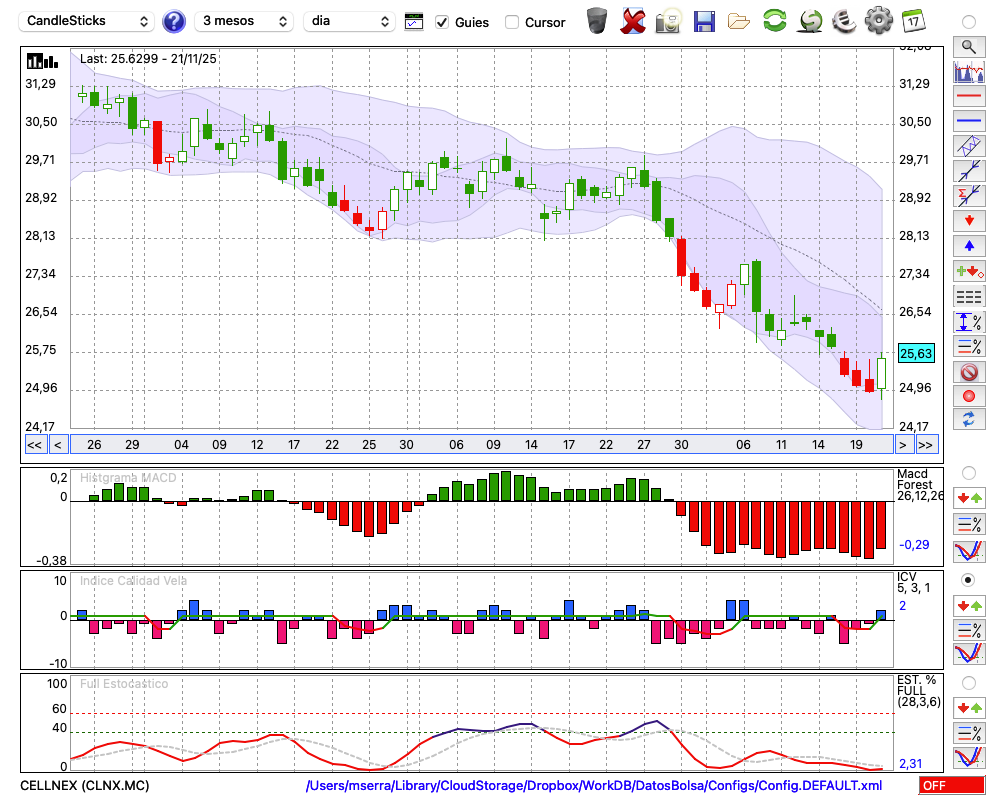This screenshot has height=800, width=1000.
Task: Click the red X delete icon
Action: coord(633,21)
